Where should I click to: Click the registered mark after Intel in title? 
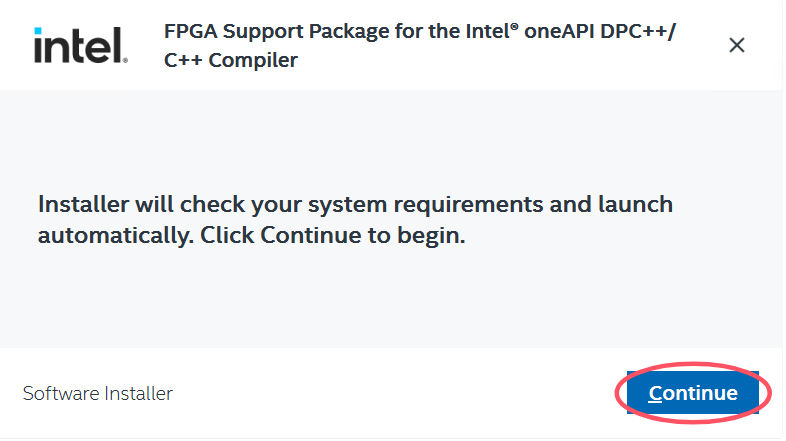click(516, 27)
